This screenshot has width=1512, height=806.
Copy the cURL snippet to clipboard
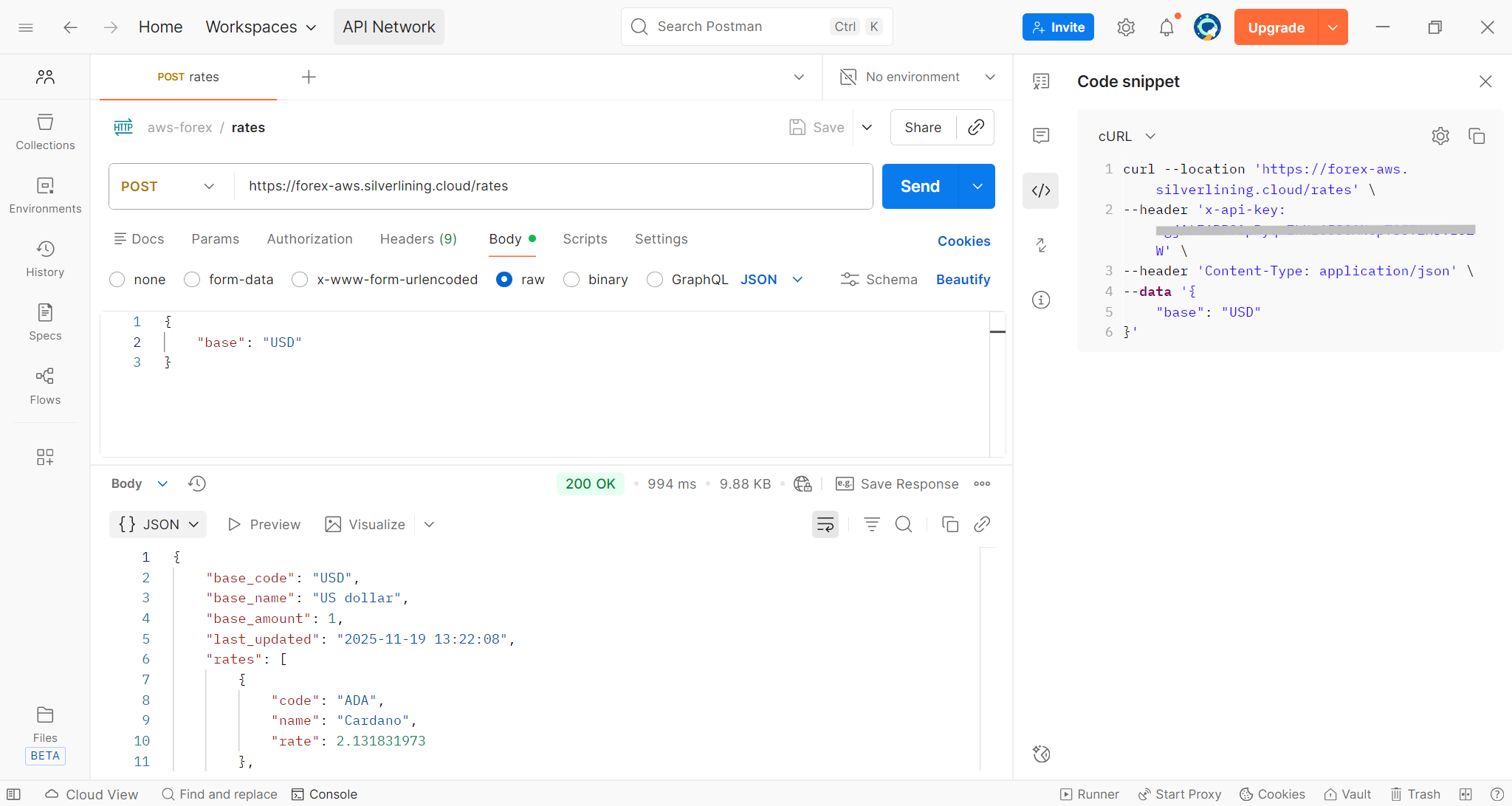point(1477,136)
